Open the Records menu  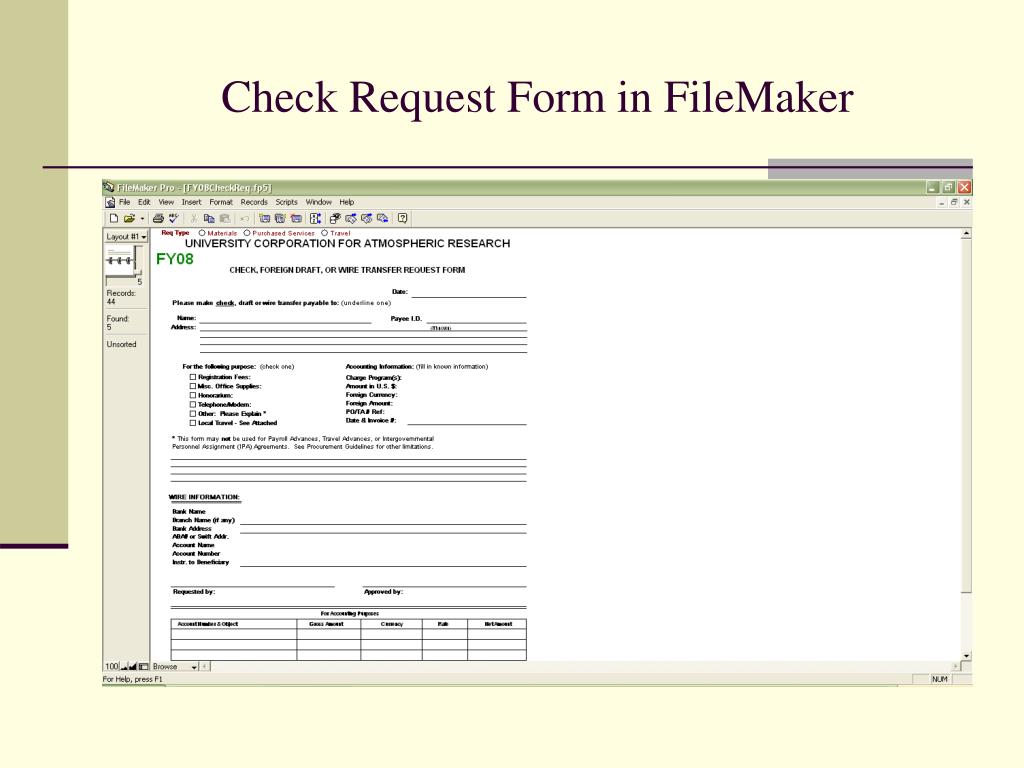point(254,202)
